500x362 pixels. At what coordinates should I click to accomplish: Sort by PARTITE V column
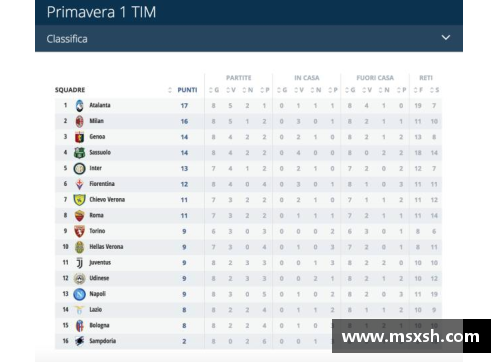(x=231, y=90)
